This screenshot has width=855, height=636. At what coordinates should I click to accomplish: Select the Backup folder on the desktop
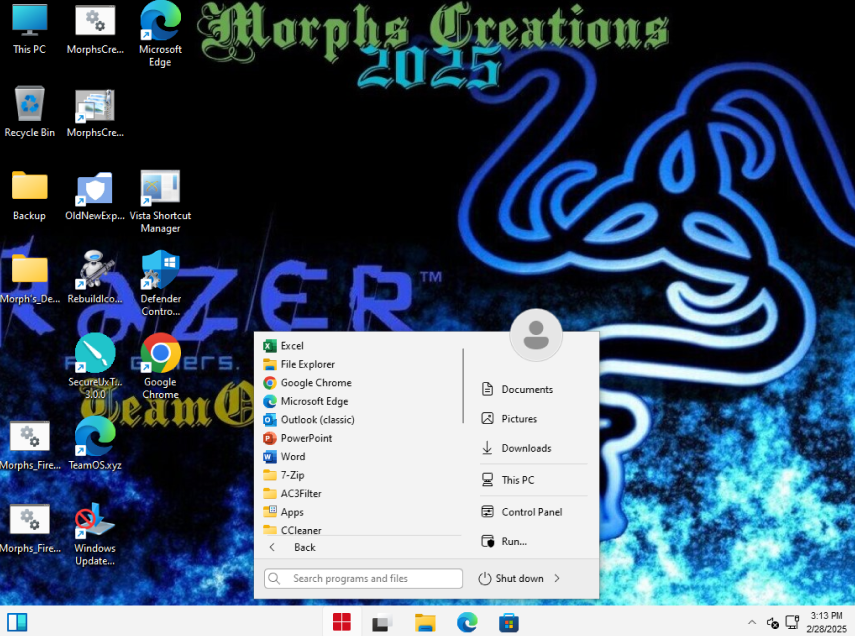tap(29, 196)
